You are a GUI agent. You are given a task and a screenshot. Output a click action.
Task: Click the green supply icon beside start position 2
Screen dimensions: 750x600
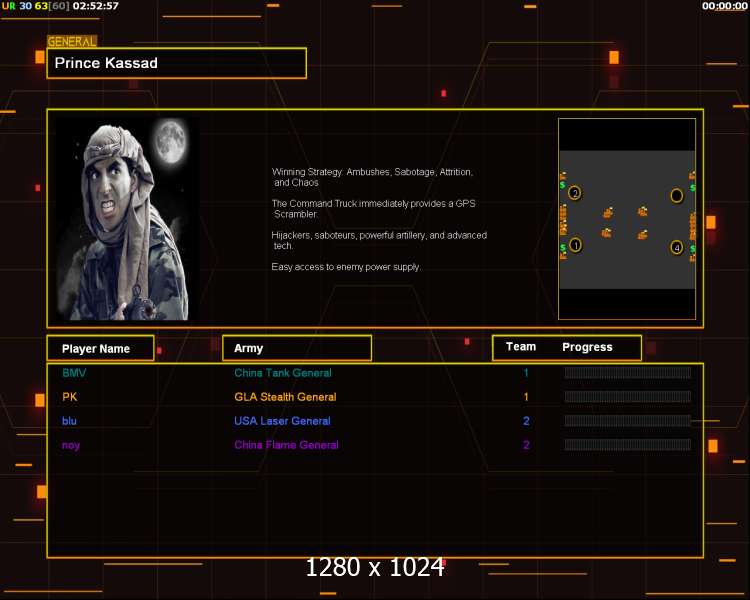(562, 184)
